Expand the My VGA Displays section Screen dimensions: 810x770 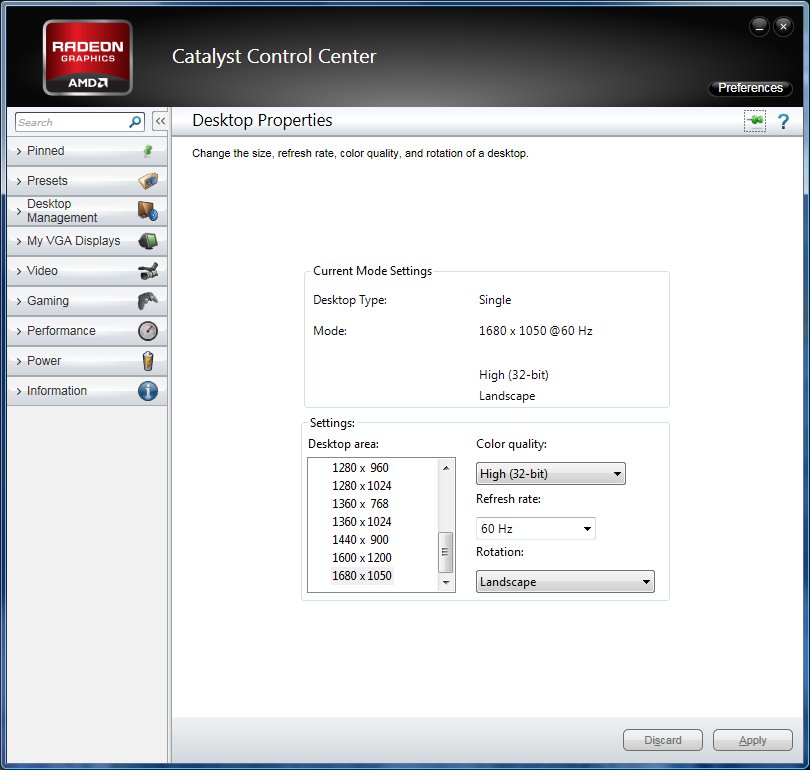87,241
